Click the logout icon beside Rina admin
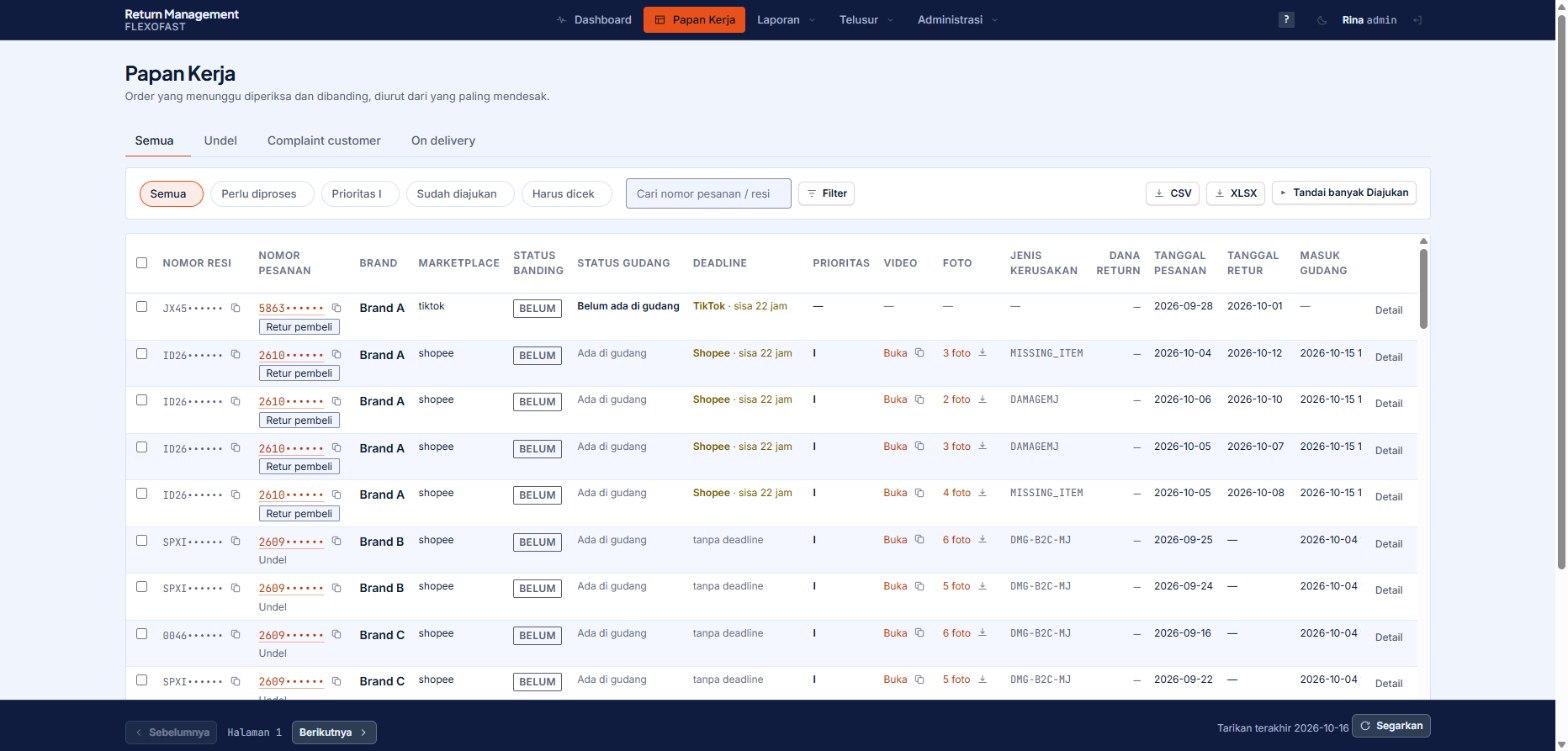Viewport: 1568px width, 751px height. pos(1417,20)
